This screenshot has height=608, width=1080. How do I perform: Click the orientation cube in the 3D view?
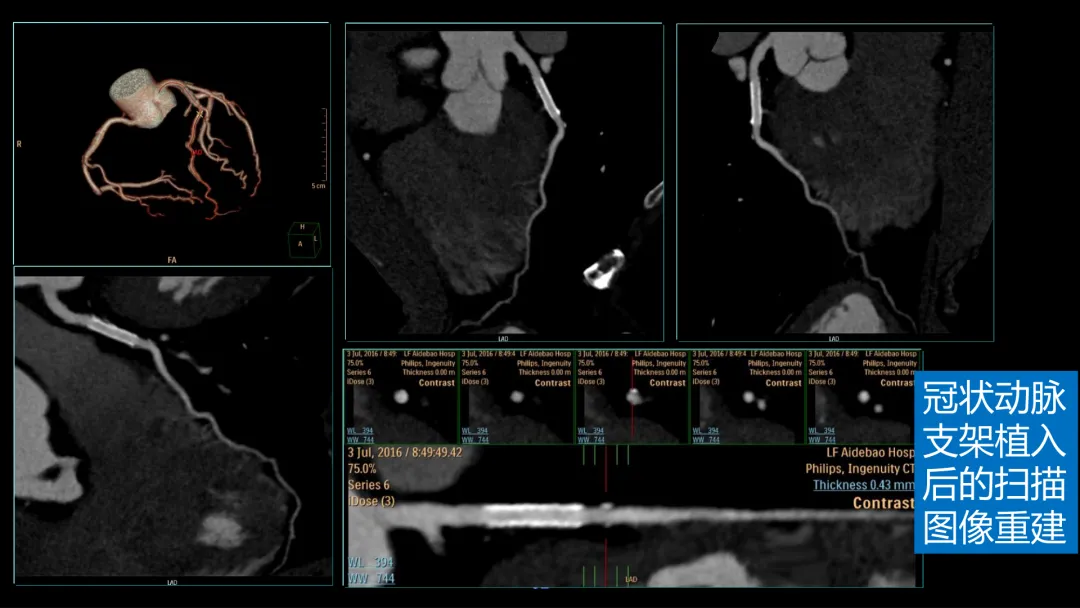[304, 240]
